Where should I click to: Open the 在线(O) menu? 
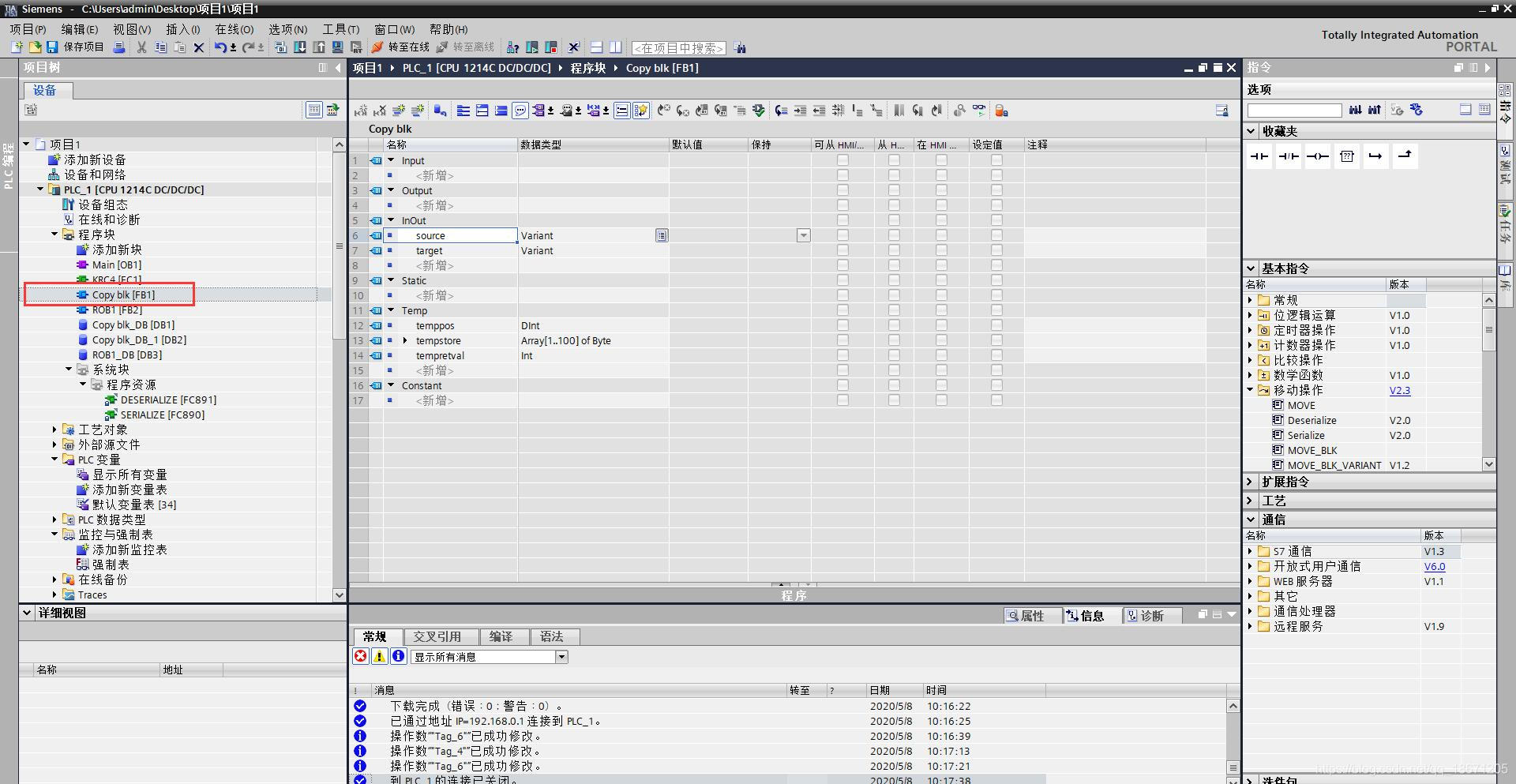pos(235,29)
